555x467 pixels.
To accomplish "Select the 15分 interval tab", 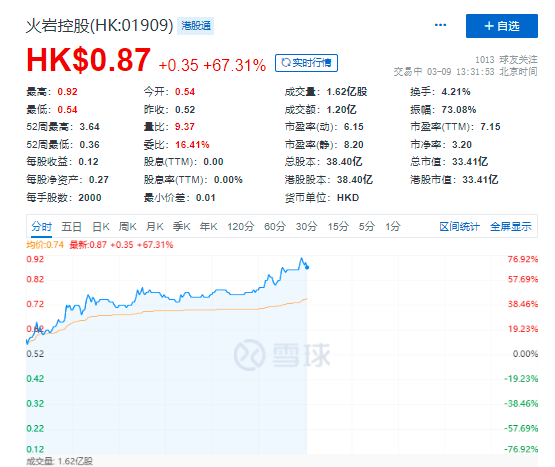I will (x=338, y=227).
